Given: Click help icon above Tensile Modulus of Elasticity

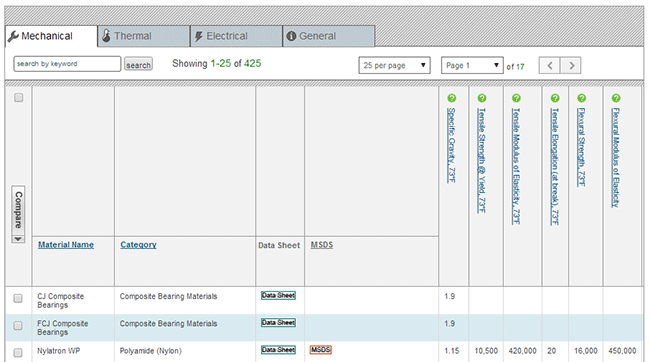Looking at the screenshot, I should pyautogui.click(x=516, y=98).
